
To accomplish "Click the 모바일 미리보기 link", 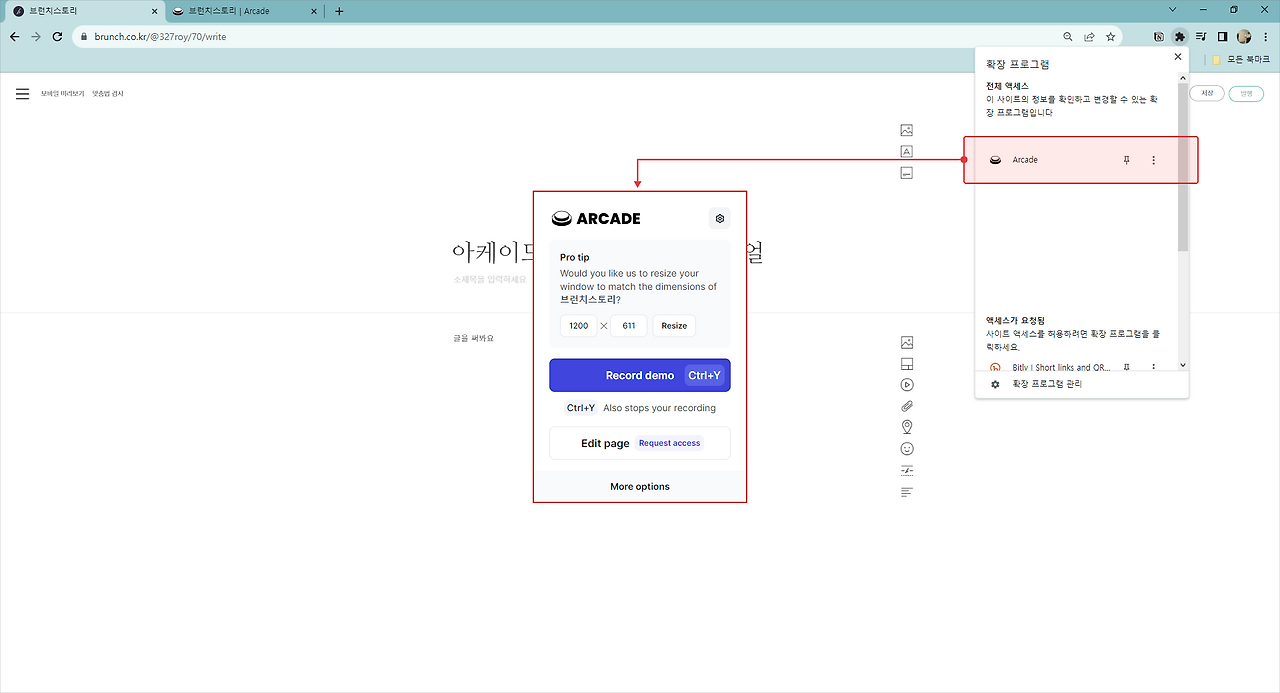I will click(x=60, y=94).
